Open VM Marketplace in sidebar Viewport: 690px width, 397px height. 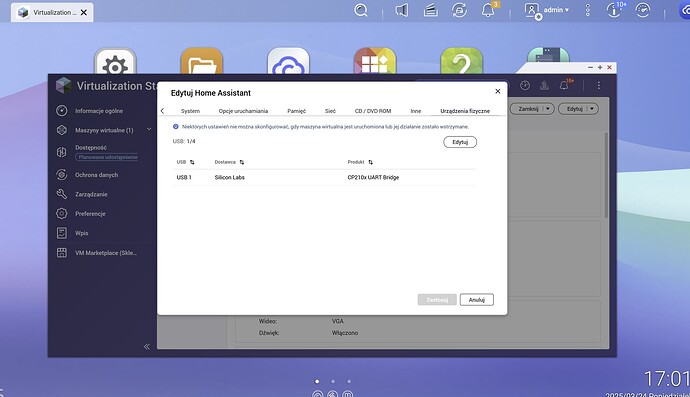click(106, 253)
